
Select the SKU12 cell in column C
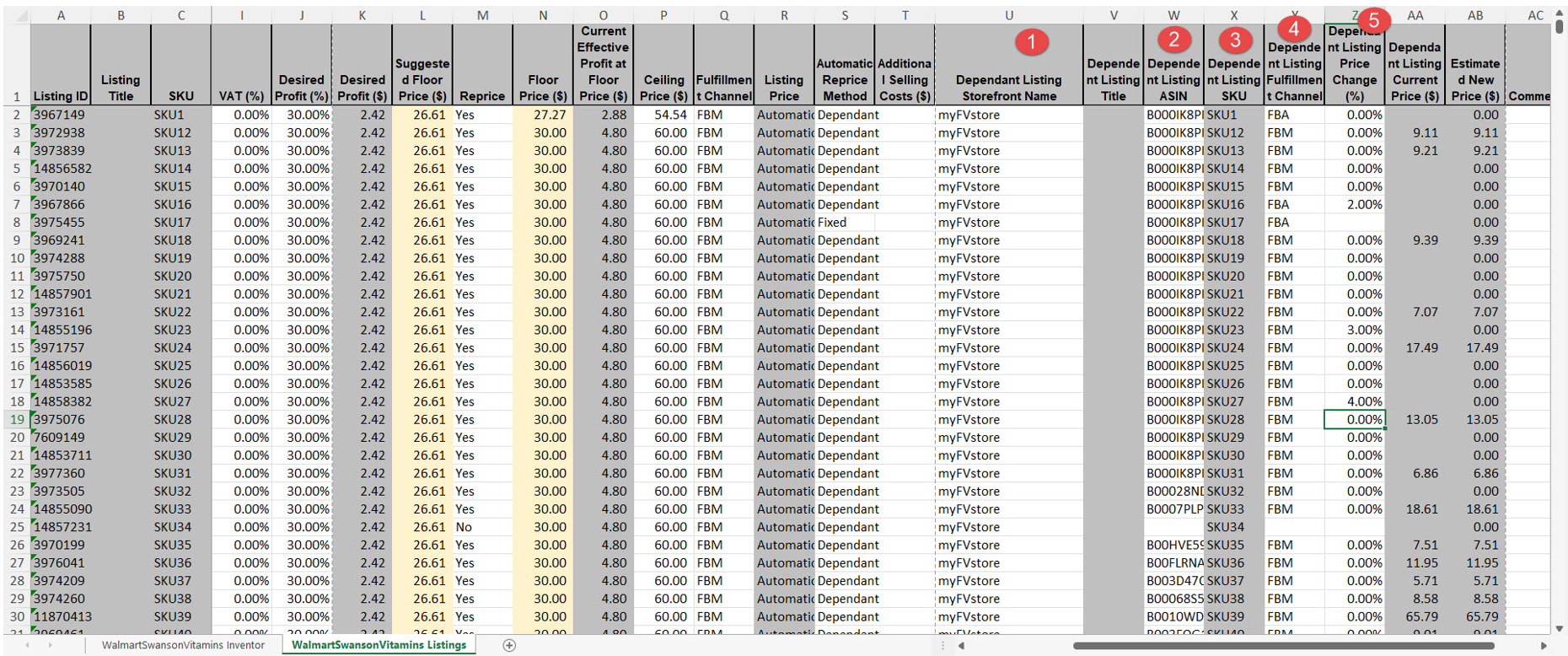(181, 133)
